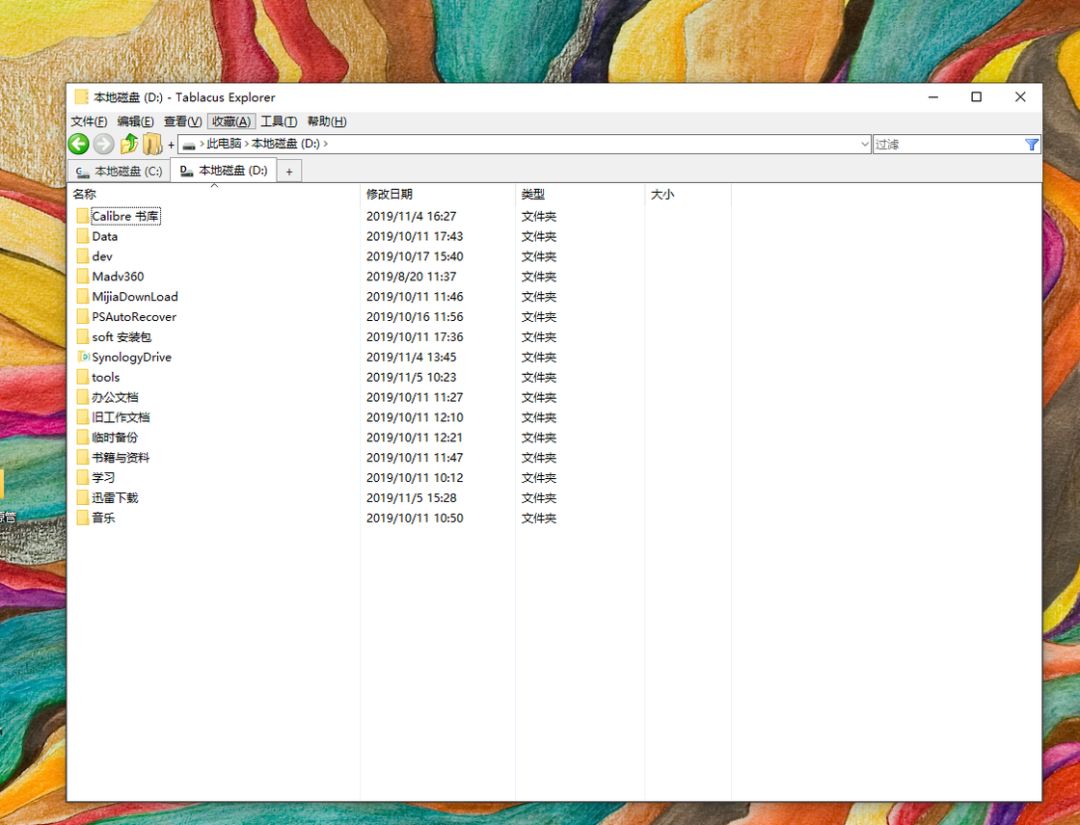Expand breadcrumb arrow after 本地磁盘 (D:)
1080x825 pixels.
point(326,144)
